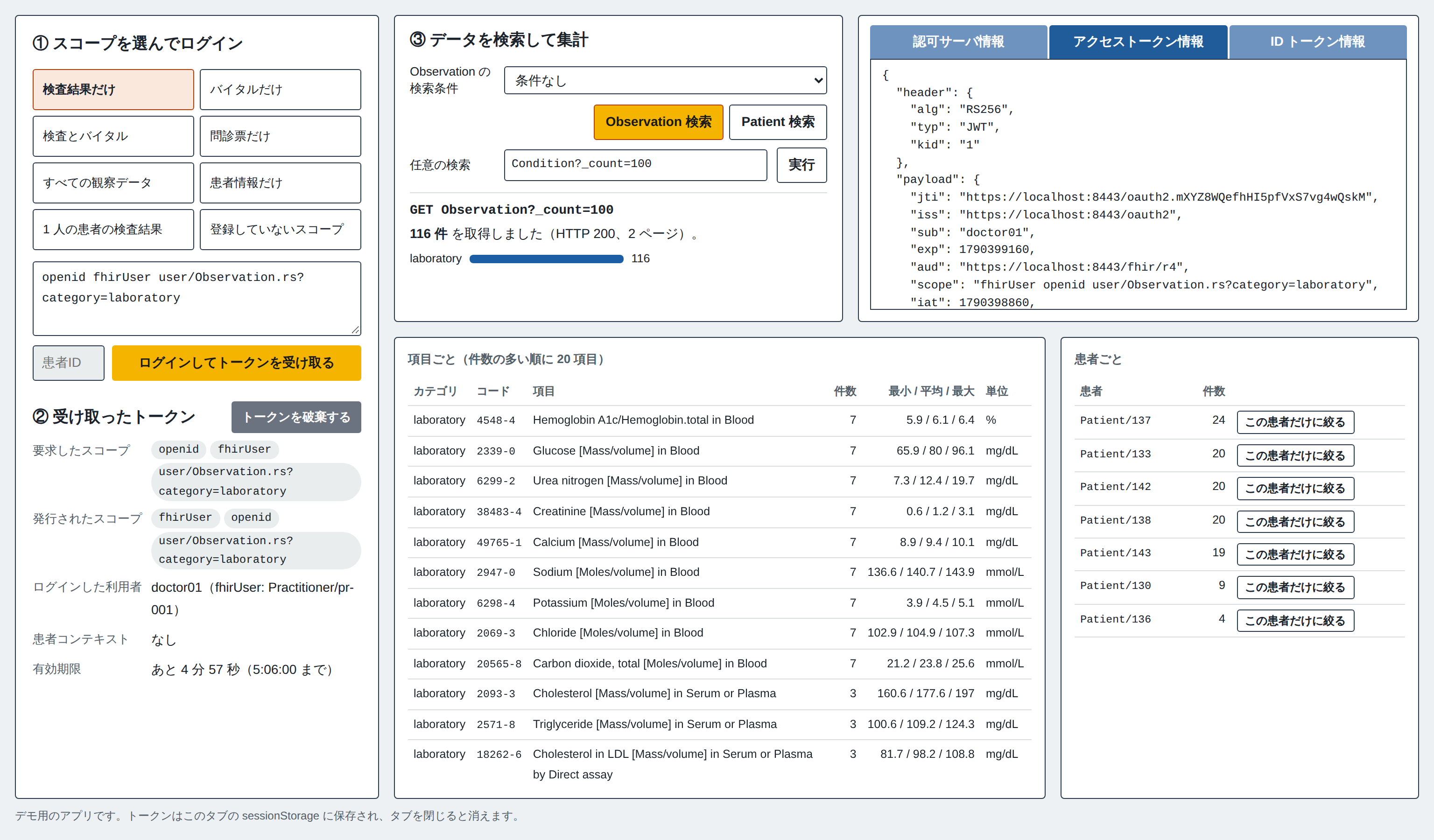Viewport: 1434px width, 840px height.
Task: Select 1 人の患者の検査結果 preset
Action: 113,229
